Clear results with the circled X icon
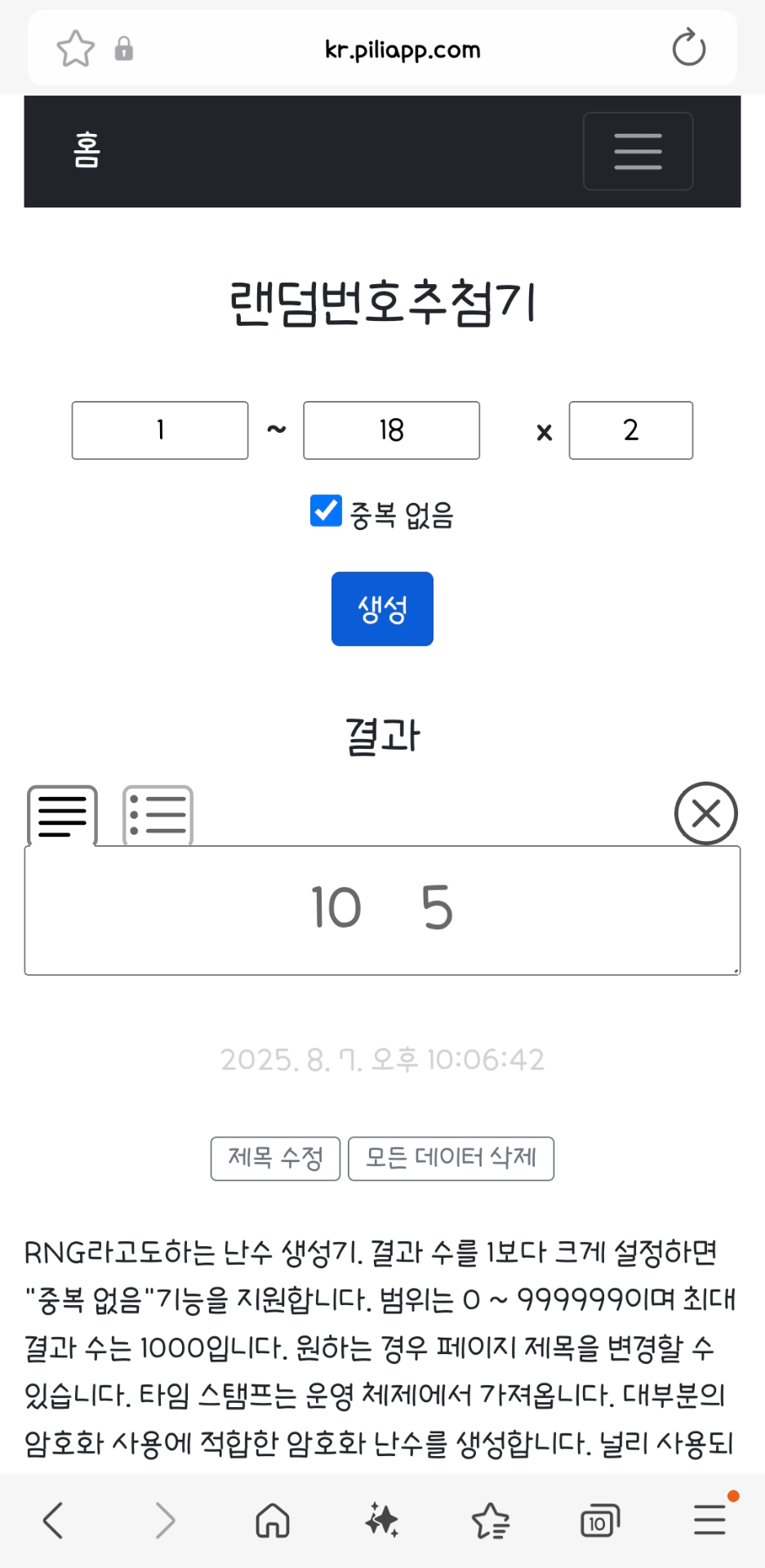Screen dimensions: 765x1568 pos(705,813)
